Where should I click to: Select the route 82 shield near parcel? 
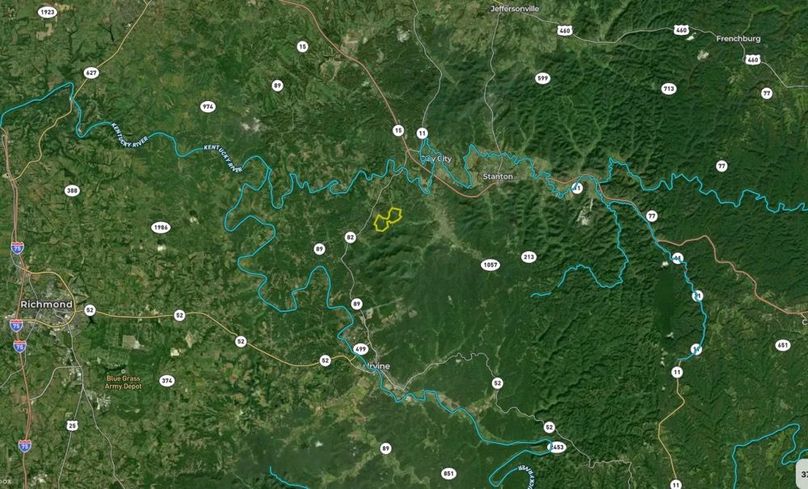(350, 237)
